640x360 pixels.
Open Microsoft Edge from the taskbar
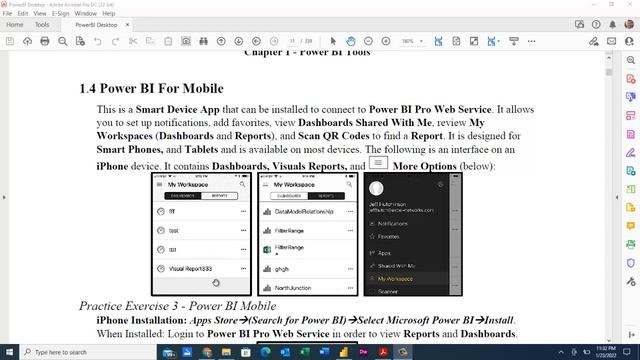click(265, 352)
